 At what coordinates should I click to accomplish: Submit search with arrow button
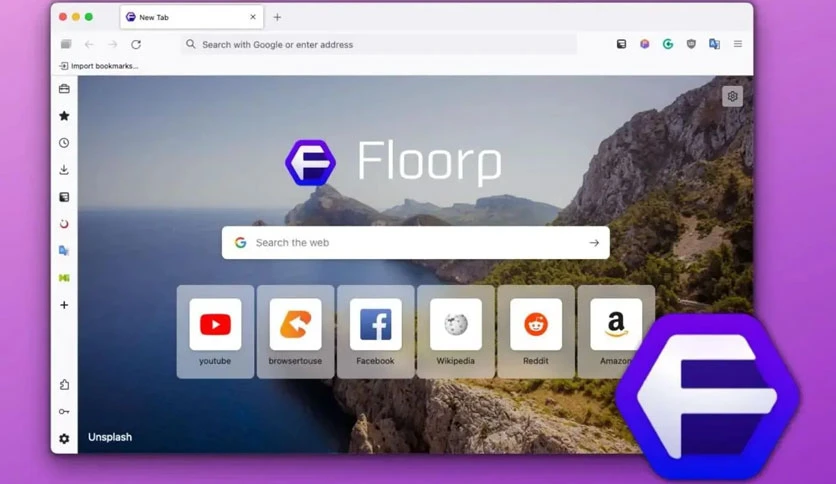coord(594,243)
